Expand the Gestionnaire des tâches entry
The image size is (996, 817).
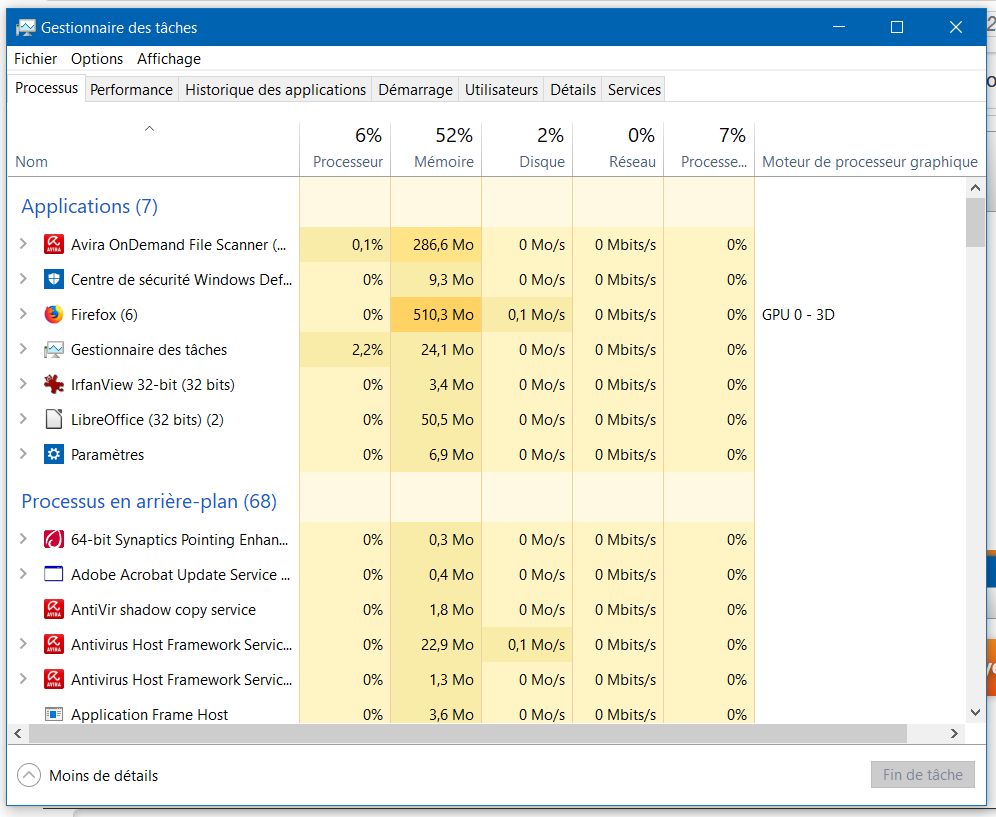point(23,350)
